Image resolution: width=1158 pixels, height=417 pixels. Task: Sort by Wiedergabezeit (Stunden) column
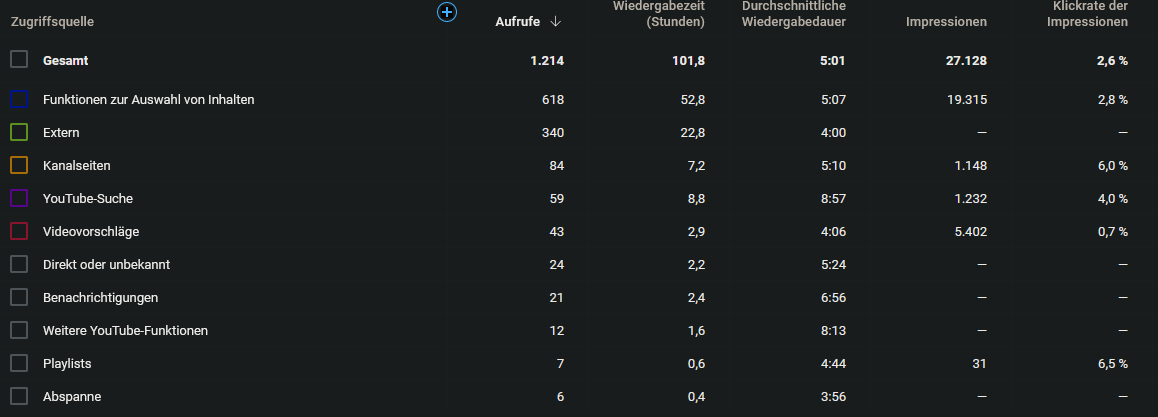pyautogui.click(x=659, y=14)
